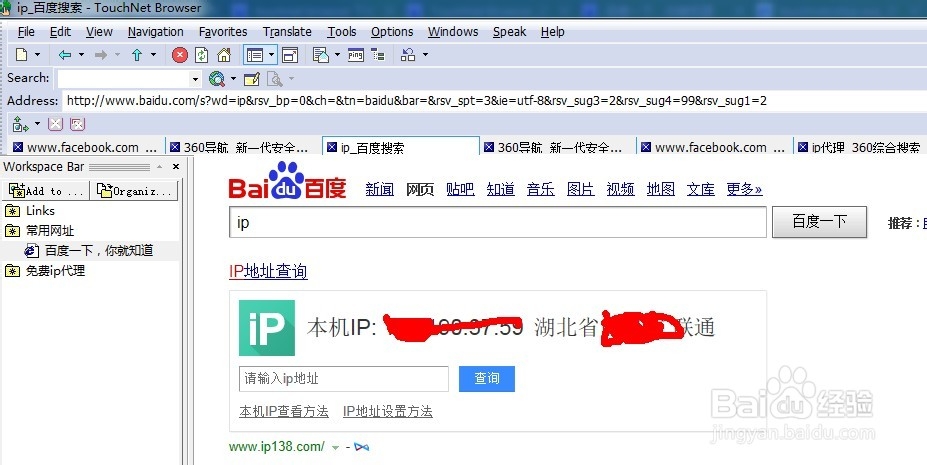927x465 pixels.
Task: Open the windows arrangement dropdown arrow
Action: tap(425, 55)
